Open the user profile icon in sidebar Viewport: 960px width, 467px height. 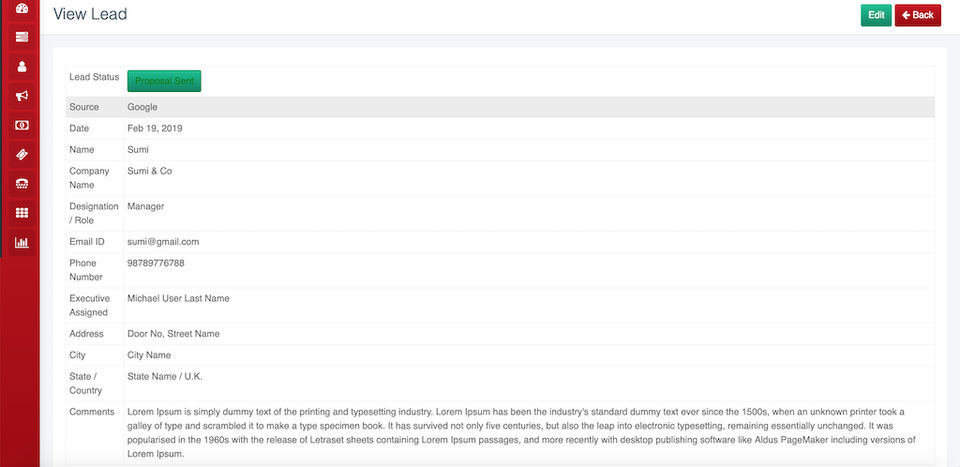21,67
